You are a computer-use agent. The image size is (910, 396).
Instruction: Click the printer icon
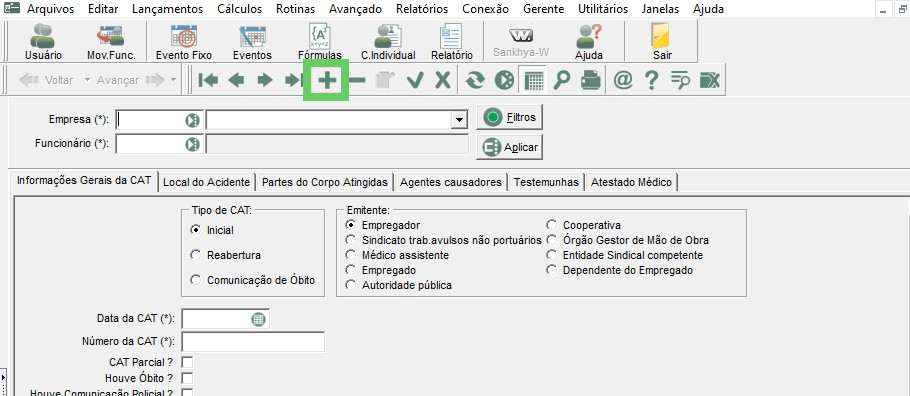coord(590,80)
